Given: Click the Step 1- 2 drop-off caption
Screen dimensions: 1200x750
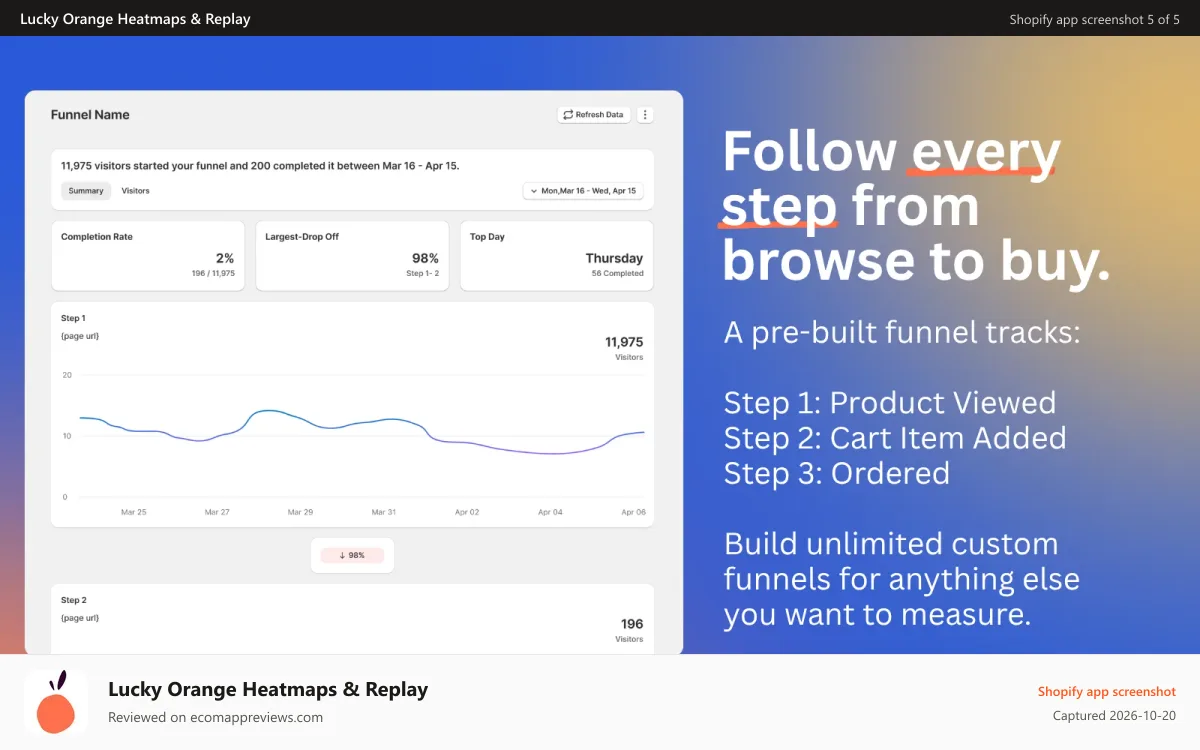Looking at the screenshot, I should [422, 273].
